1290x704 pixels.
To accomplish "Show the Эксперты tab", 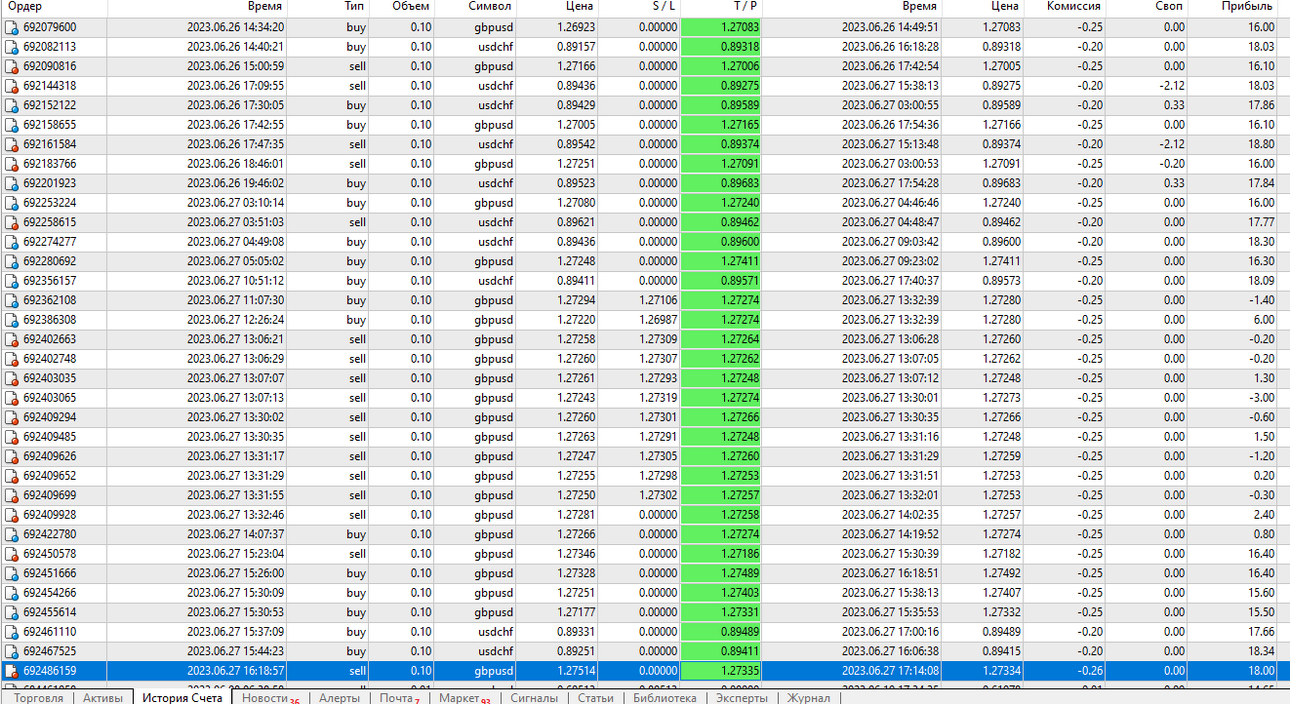I will 742,698.
